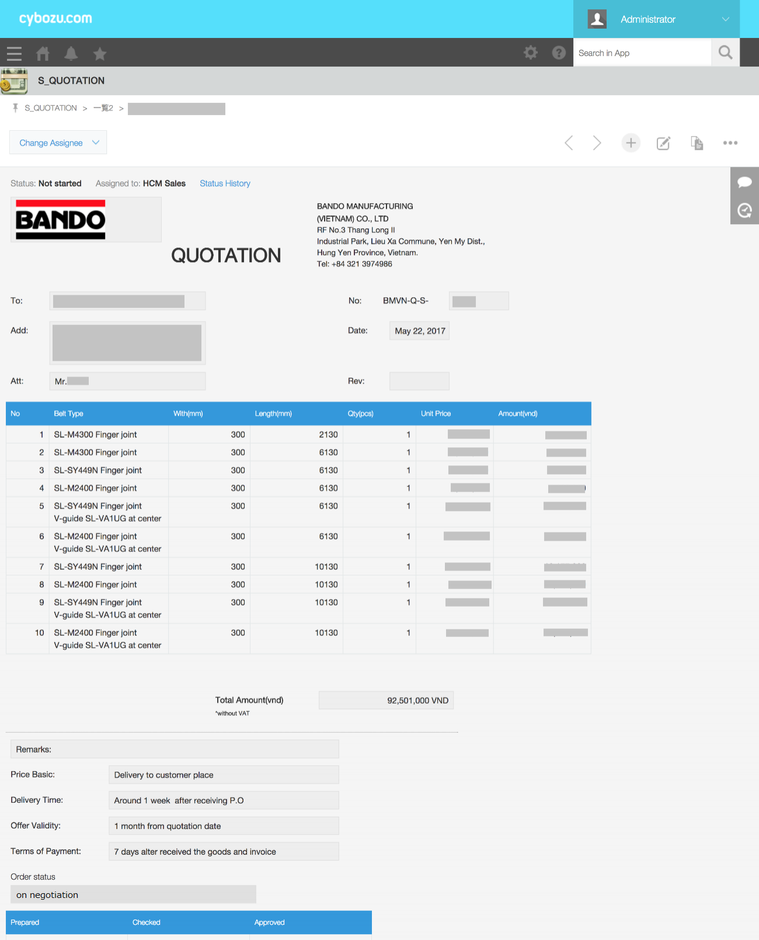Open the comments speech bubble panel
This screenshot has width=759, height=940.
click(x=745, y=182)
